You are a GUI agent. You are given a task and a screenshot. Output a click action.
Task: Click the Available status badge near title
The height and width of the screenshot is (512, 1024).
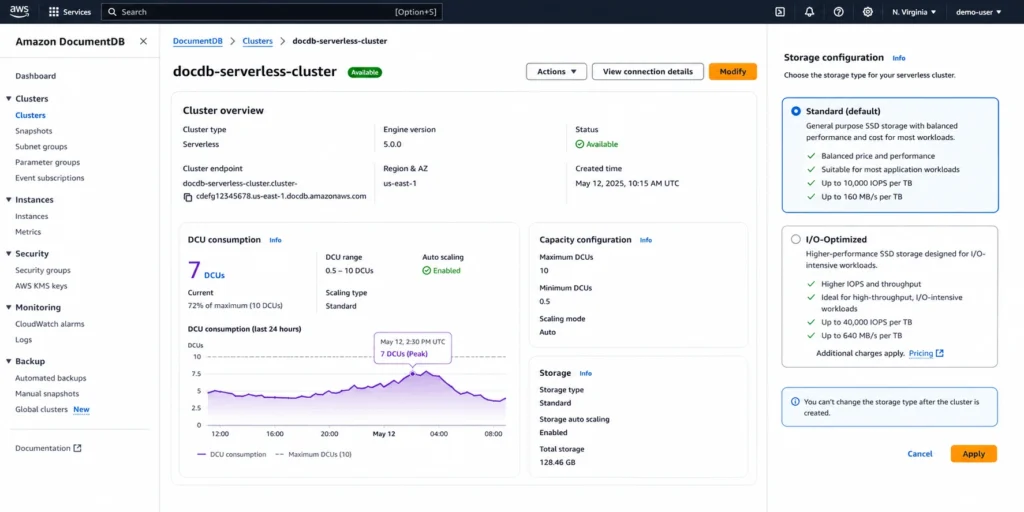[x=364, y=72]
